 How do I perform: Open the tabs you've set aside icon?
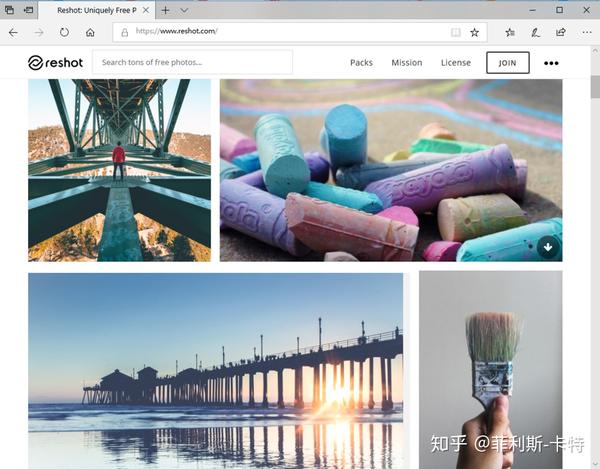pos(9,10)
